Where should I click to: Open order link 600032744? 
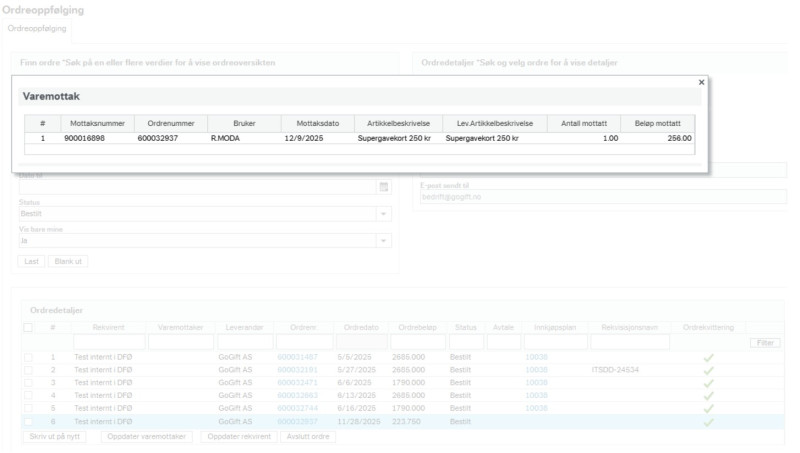297,408
